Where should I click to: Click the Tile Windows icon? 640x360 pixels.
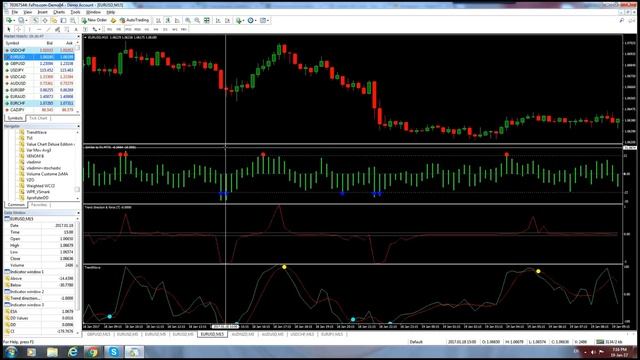[207, 20]
